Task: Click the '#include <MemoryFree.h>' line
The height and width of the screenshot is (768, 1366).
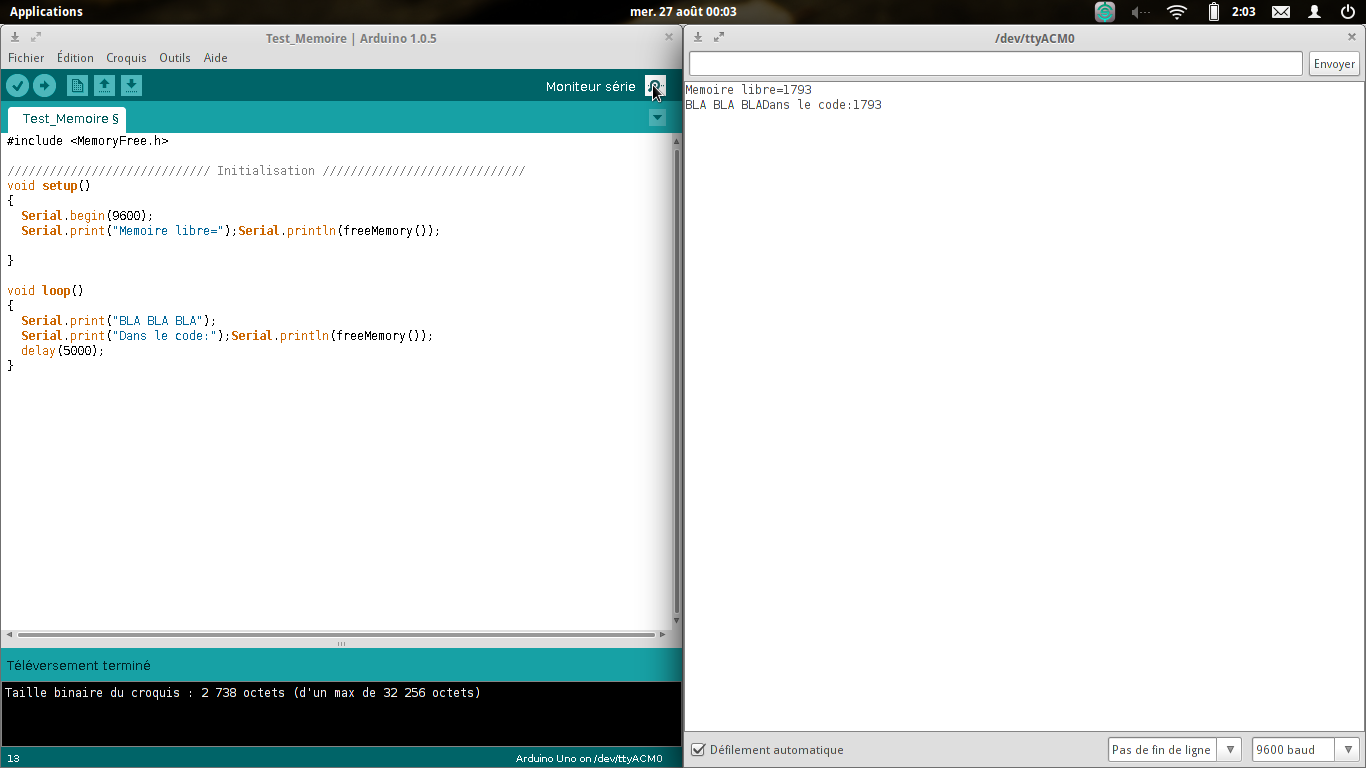Action: [x=88, y=141]
